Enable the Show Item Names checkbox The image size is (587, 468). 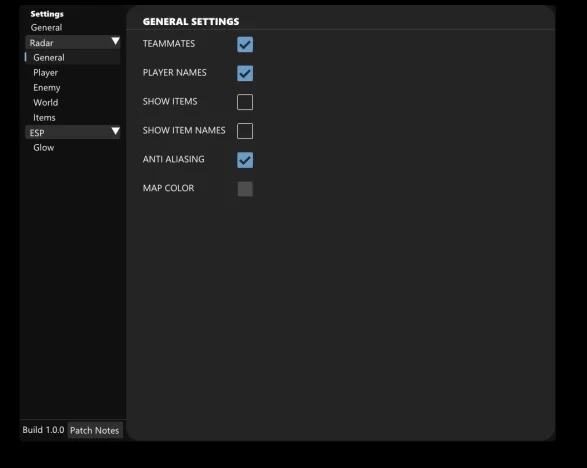245,131
